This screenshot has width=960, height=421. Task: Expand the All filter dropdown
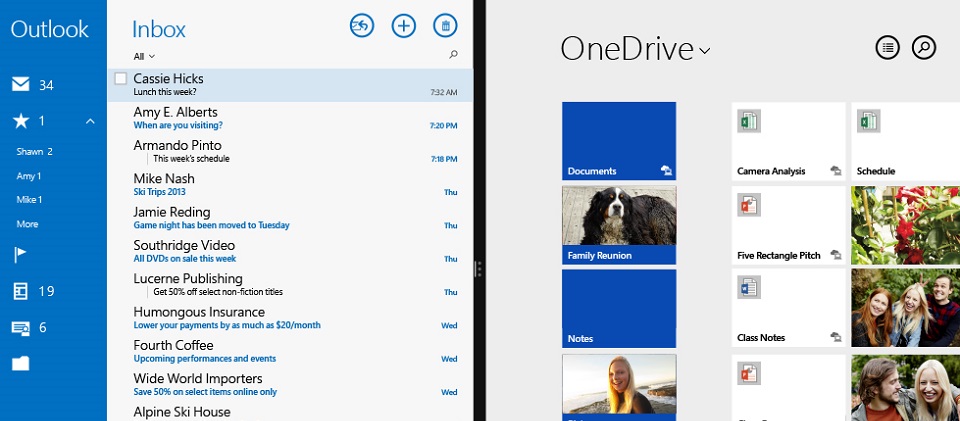pyautogui.click(x=144, y=56)
